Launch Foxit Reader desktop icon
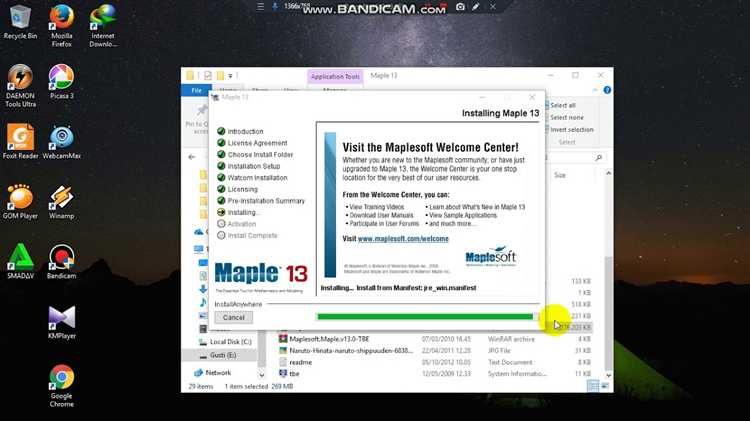The image size is (750, 421). pos(20,142)
